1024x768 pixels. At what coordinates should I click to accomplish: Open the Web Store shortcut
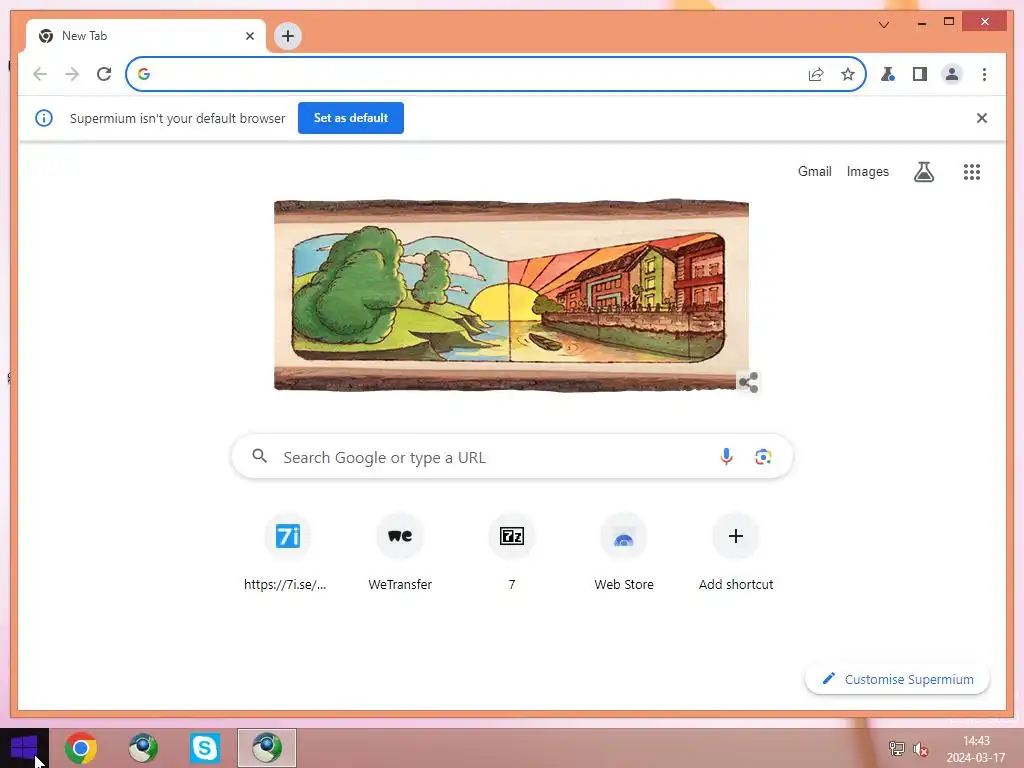pyautogui.click(x=624, y=552)
